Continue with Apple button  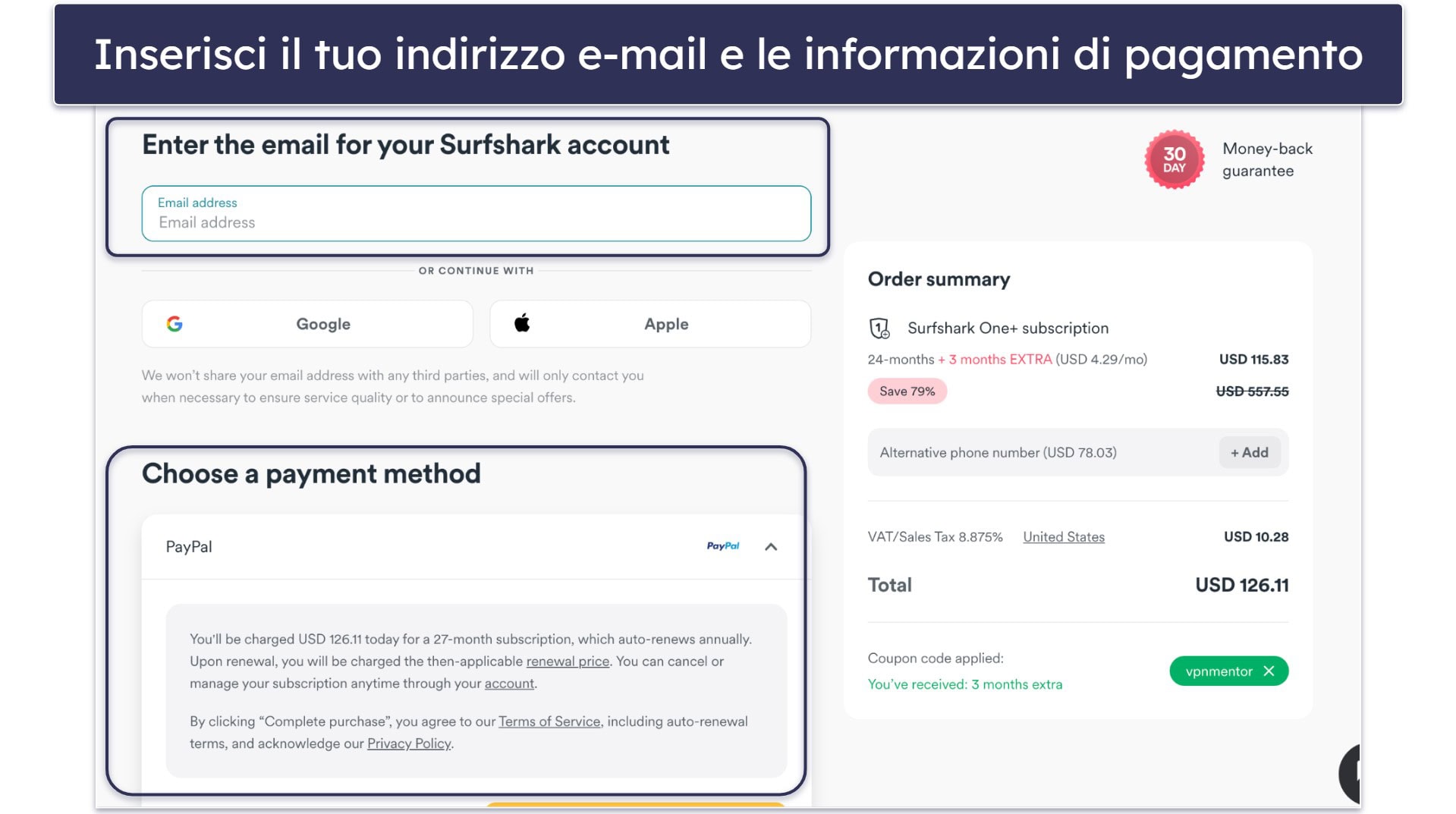[650, 324]
